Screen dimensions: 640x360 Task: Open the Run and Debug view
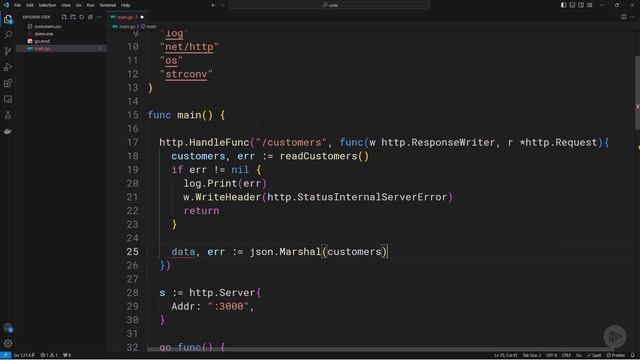[8, 67]
